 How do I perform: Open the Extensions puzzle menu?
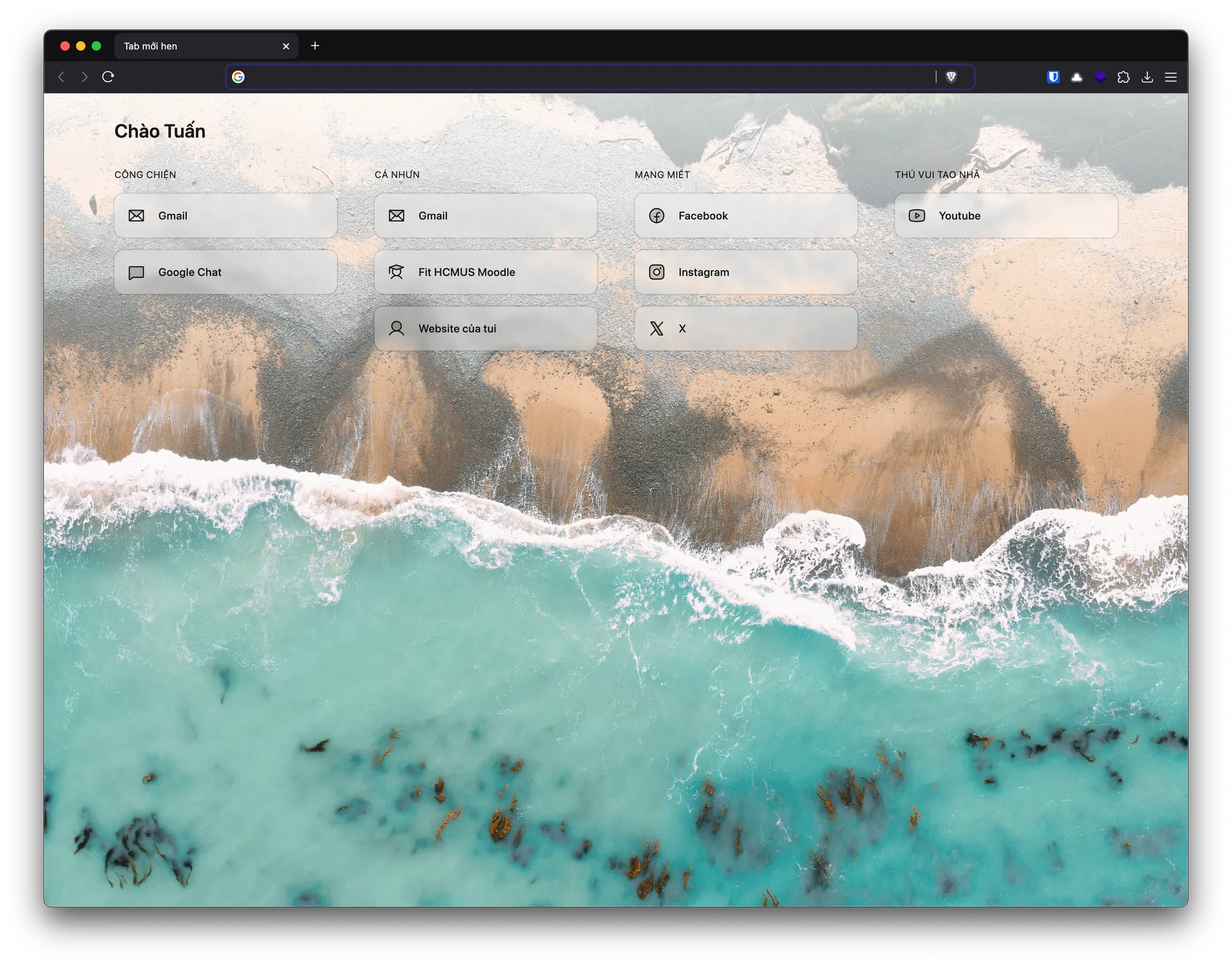1123,77
